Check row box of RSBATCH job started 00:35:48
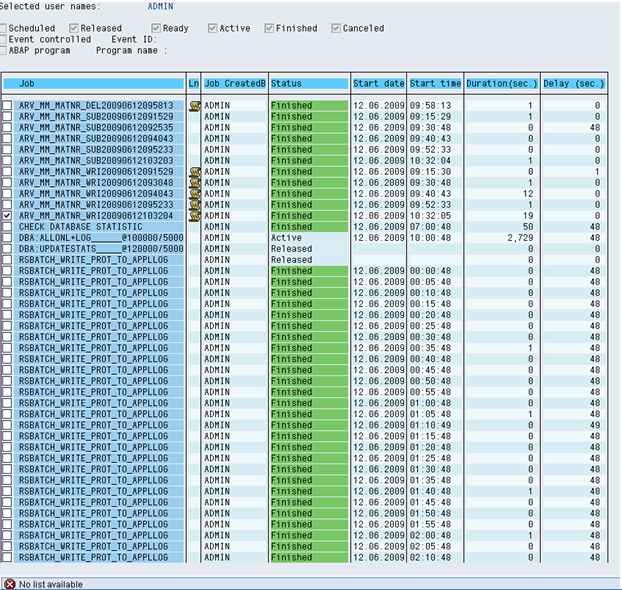This screenshot has width=622, height=590. [7, 348]
